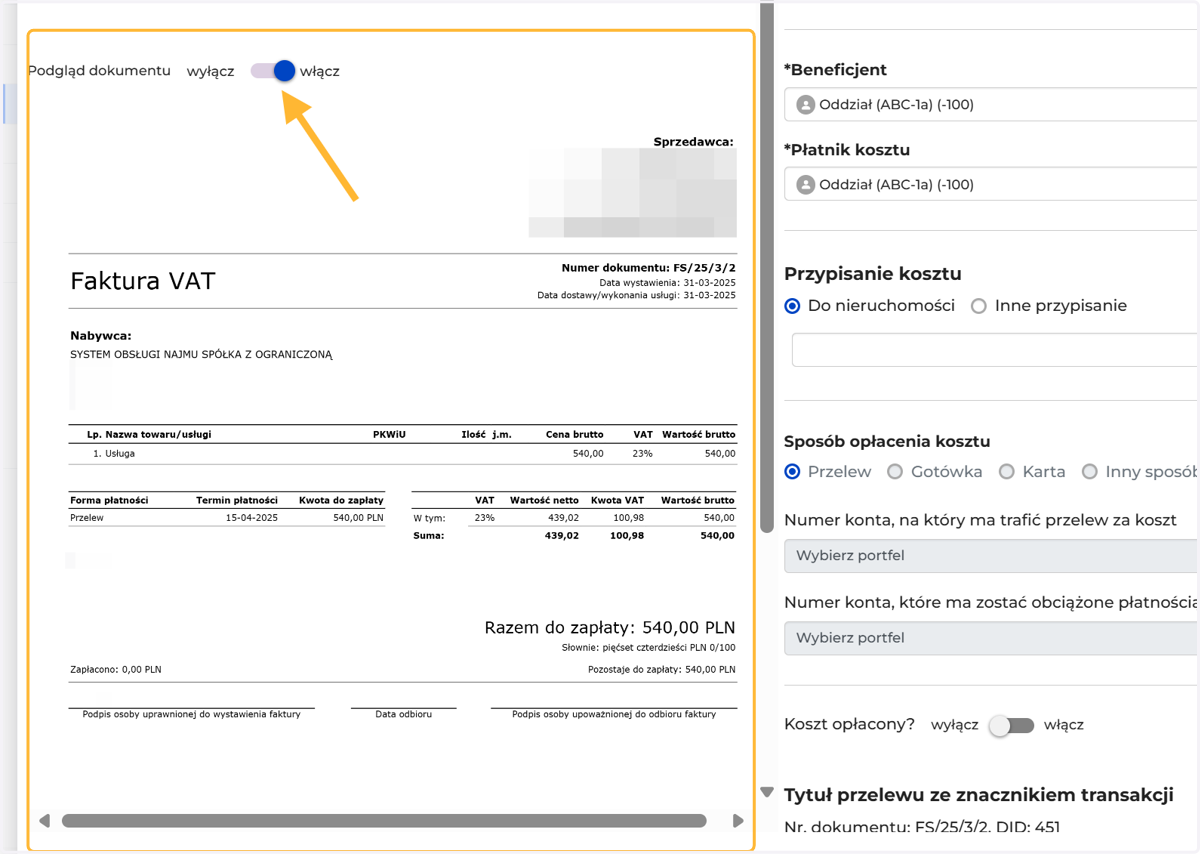This screenshot has width=1200, height=854.
Task: Click the Przypisanie kosztu heading
Action: coord(872,274)
